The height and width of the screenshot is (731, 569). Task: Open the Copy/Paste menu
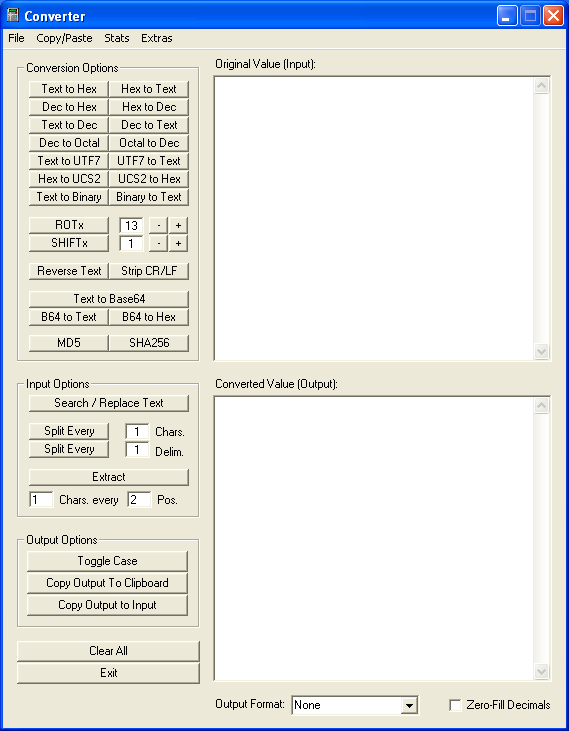pyautogui.click(x=64, y=38)
